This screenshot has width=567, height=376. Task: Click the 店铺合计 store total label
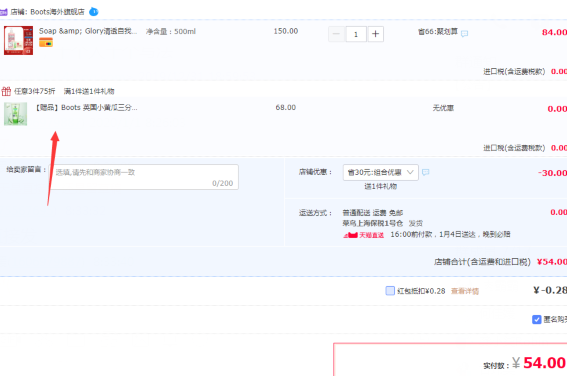[x=482, y=262]
